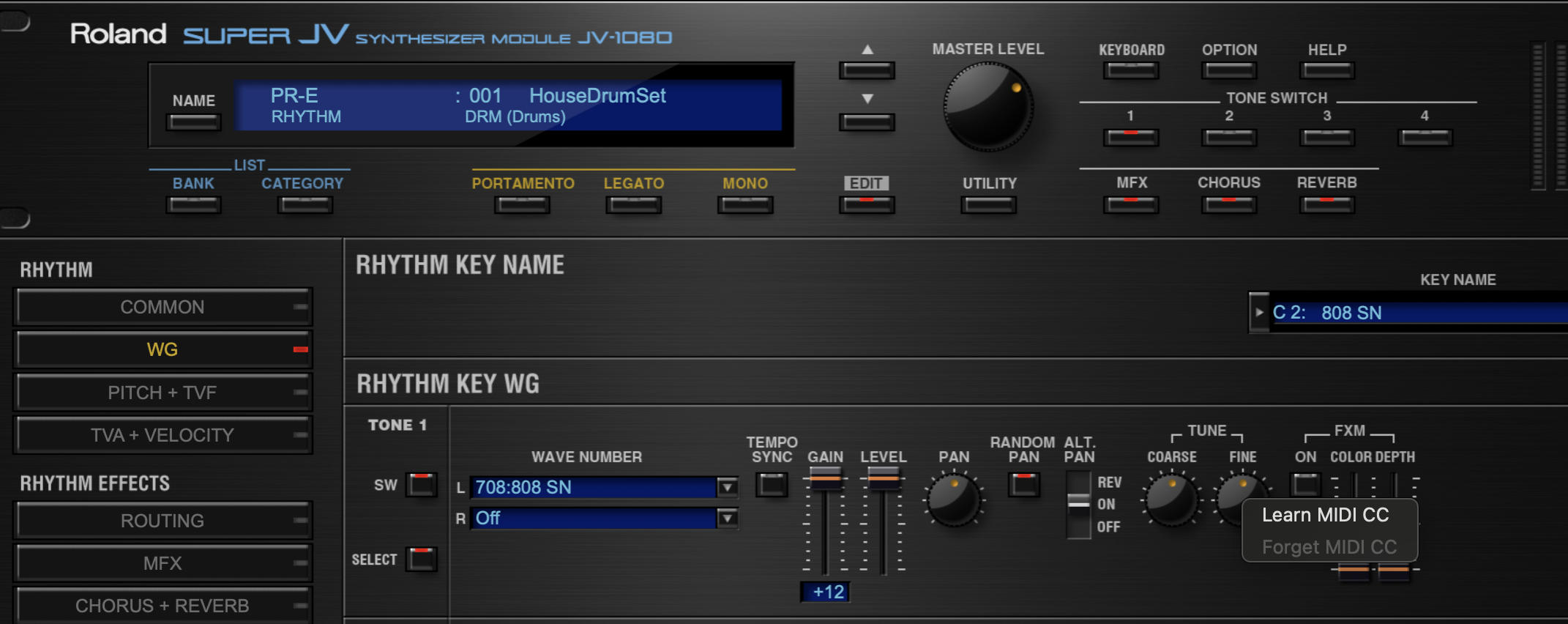Click the C 2: 808 SN key name field

coord(1419,313)
